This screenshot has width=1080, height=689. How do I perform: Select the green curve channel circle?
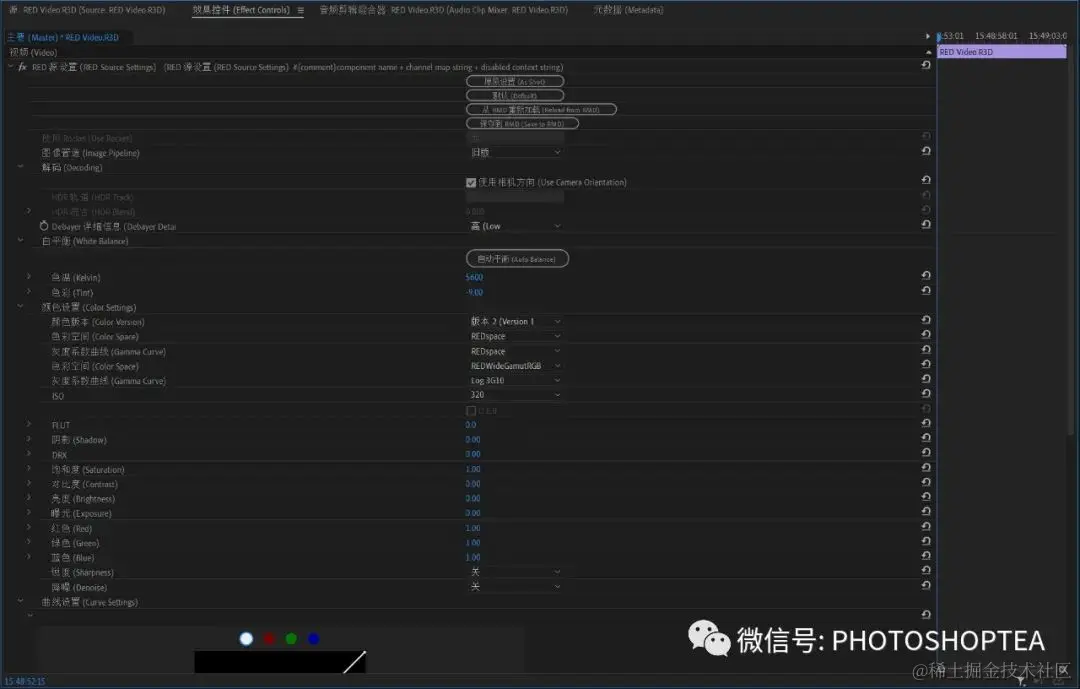291,639
